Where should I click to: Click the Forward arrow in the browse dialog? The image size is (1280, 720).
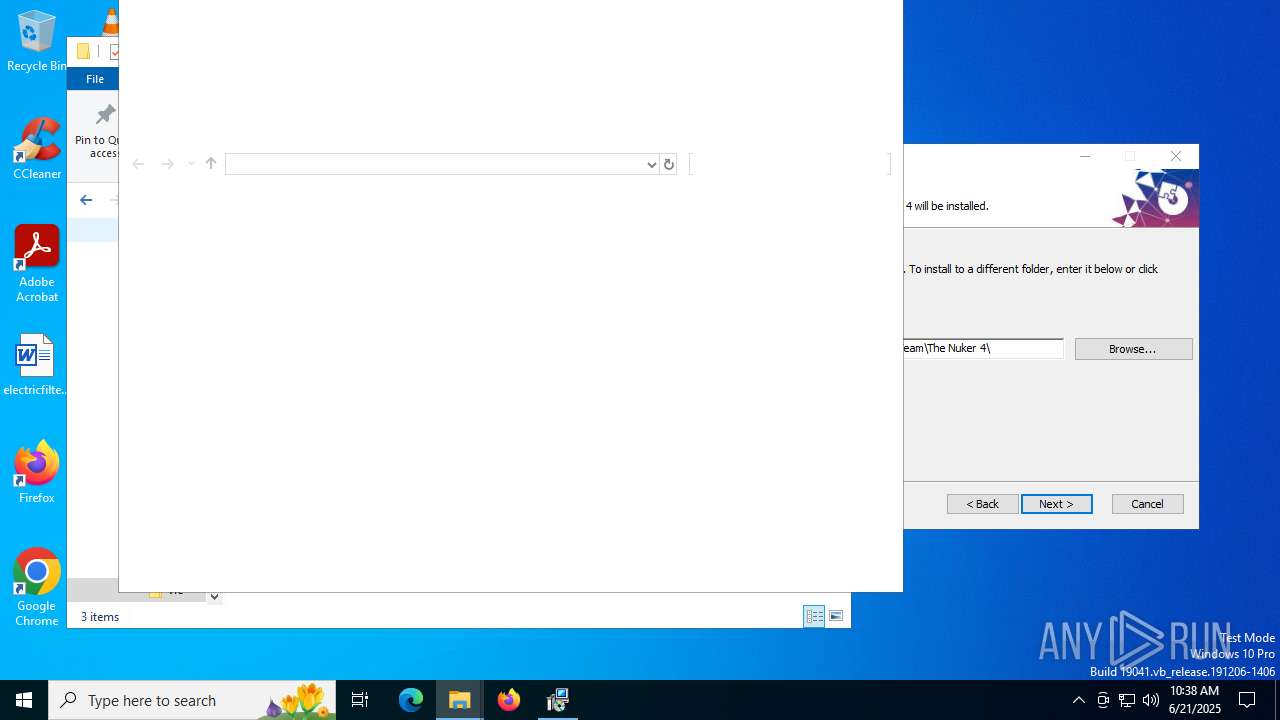[x=168, y=164]
